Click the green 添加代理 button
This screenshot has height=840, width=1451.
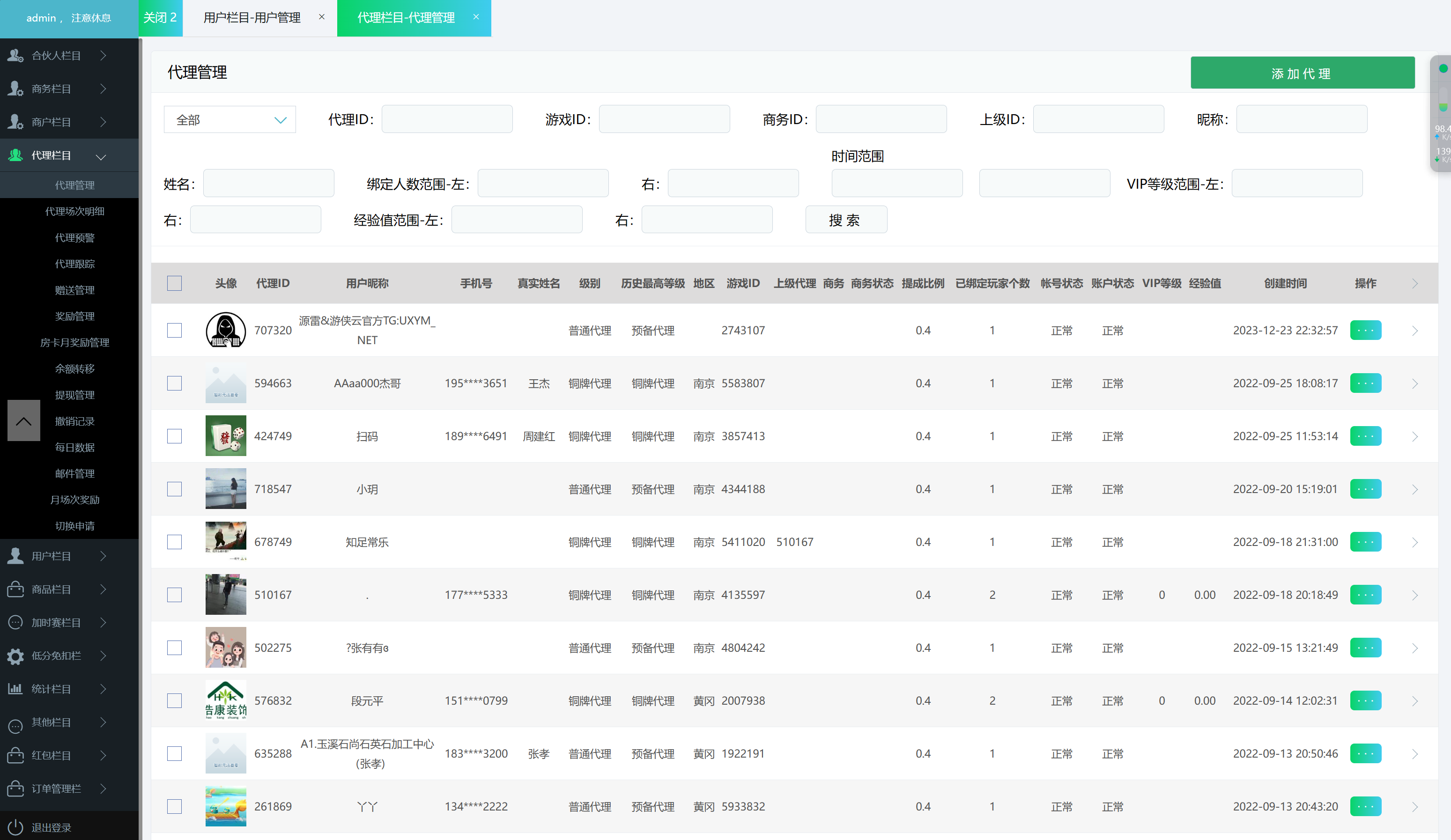point(1302,73)
